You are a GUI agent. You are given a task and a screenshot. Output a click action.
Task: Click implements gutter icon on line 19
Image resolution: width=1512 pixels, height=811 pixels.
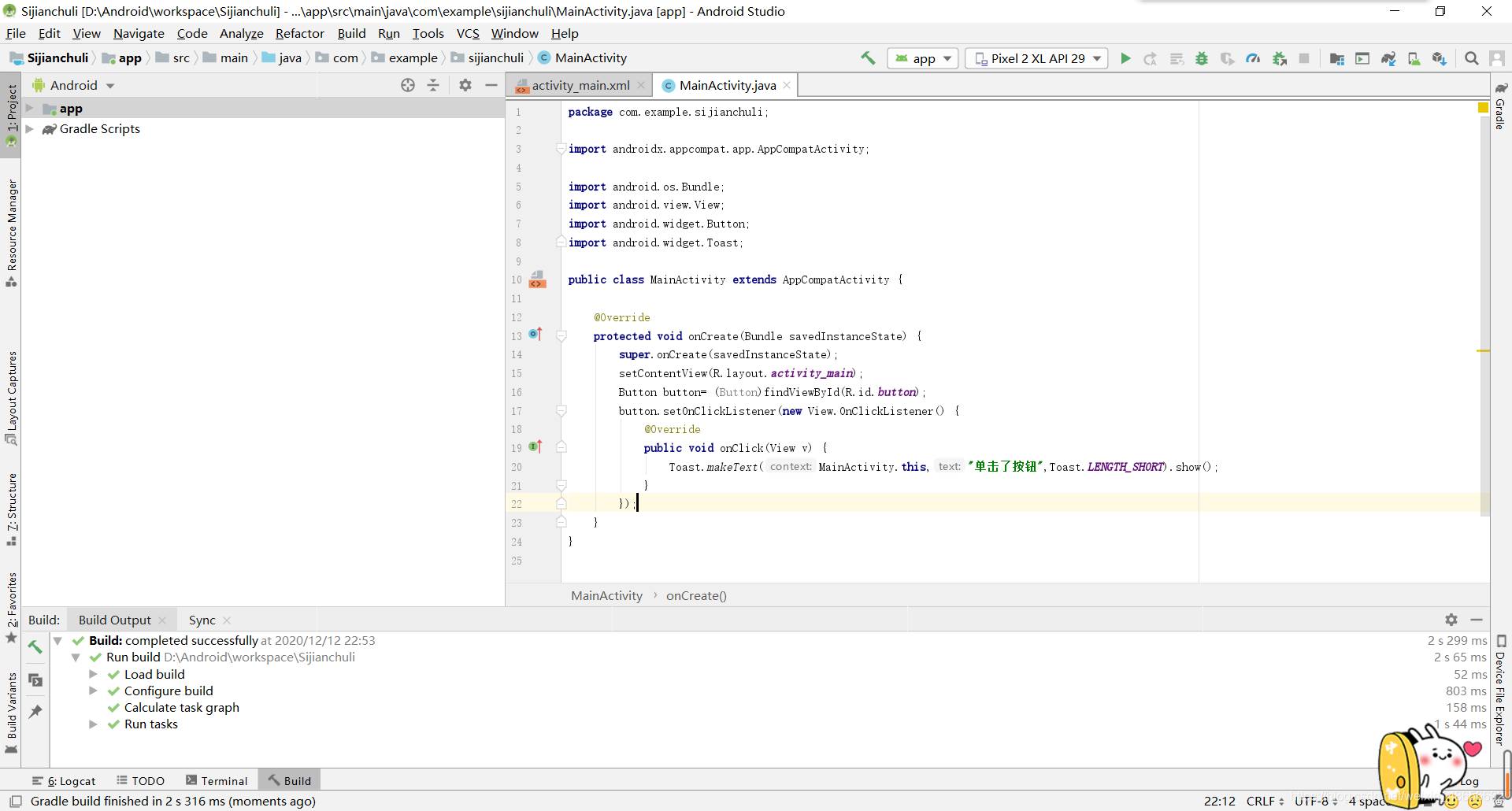535,447
